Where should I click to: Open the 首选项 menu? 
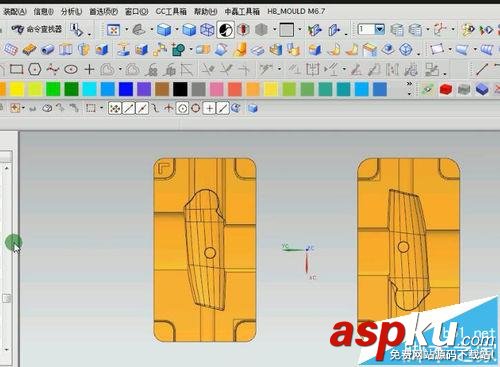point(103,11)
